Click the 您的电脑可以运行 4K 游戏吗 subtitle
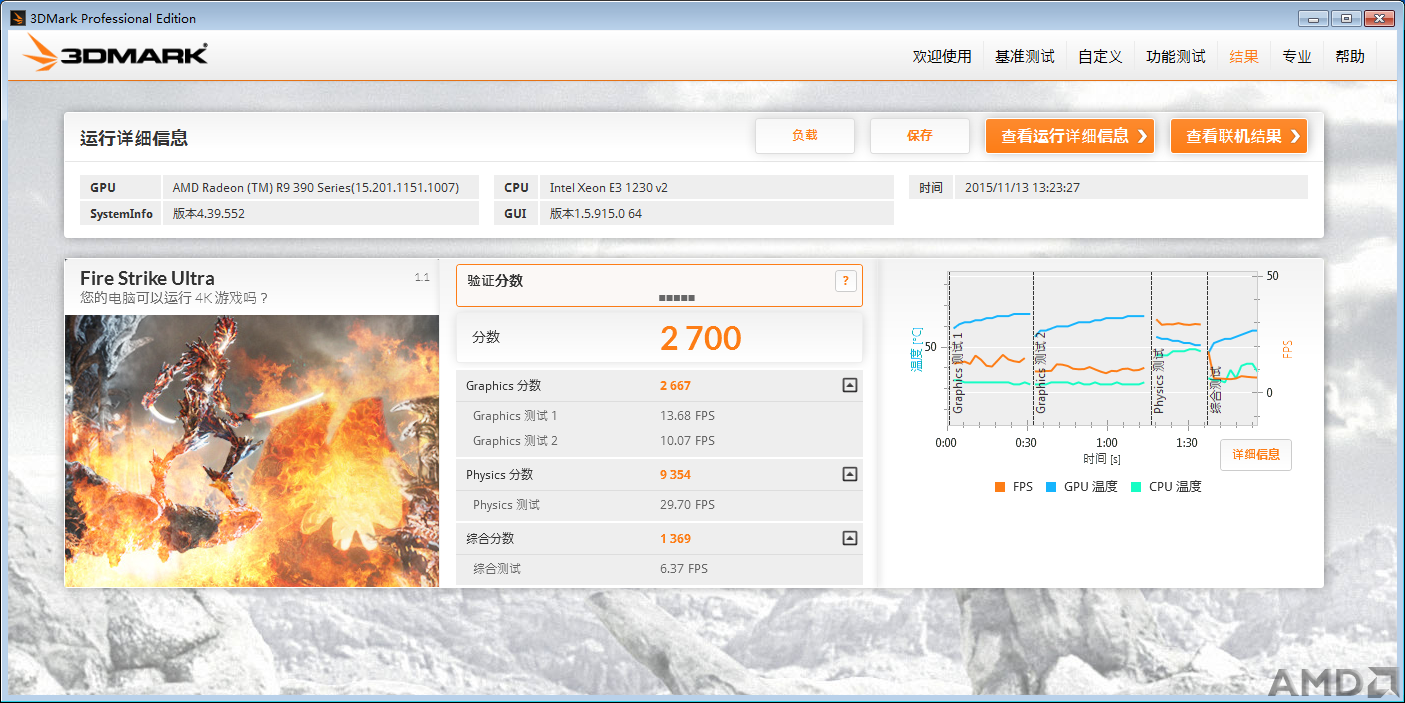The height and width of the screenshot is (703, 1405). 174,298
